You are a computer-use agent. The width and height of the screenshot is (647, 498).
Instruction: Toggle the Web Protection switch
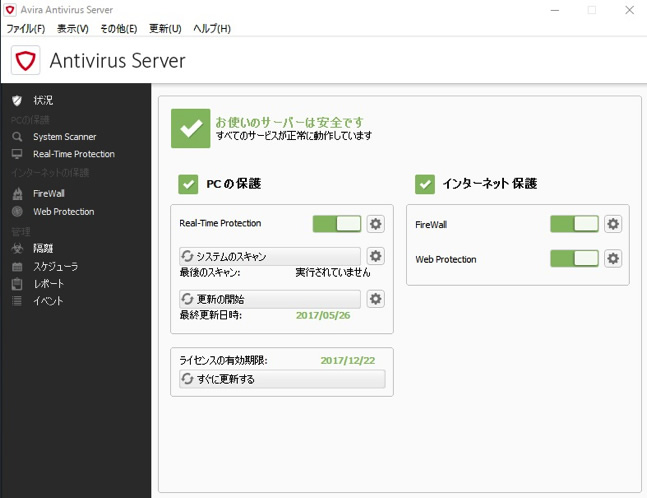pos(574,259)
